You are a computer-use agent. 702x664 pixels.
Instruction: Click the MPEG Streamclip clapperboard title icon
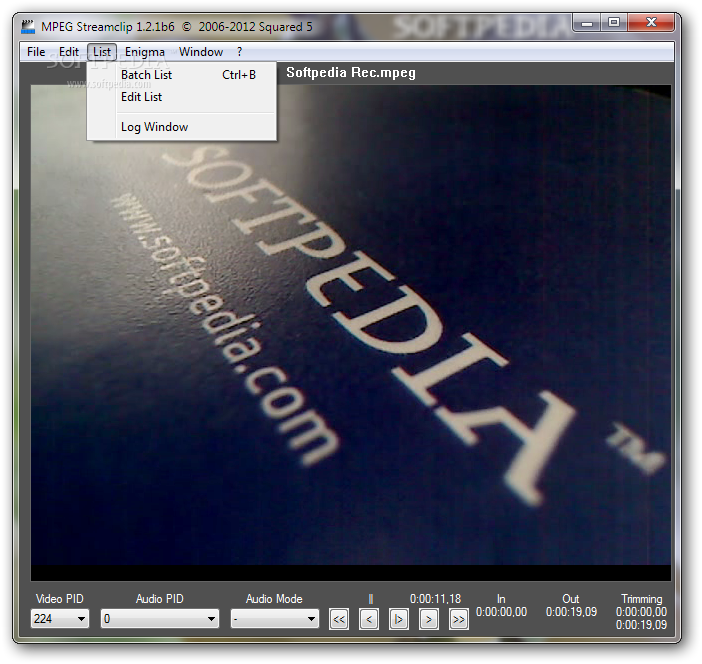pos(28,26)
